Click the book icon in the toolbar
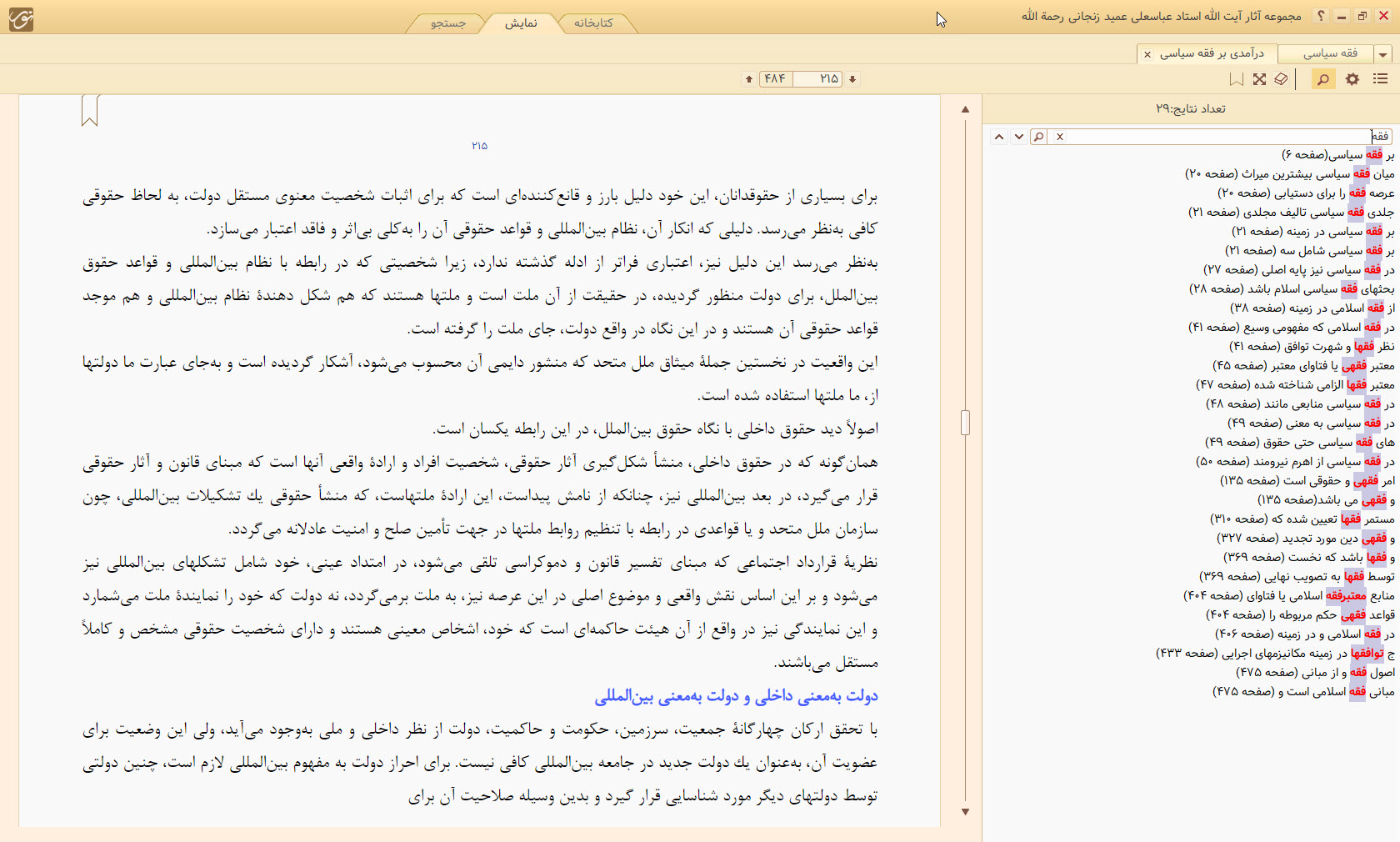The width and height of the screenshot is (1400, 842). 1282,79
